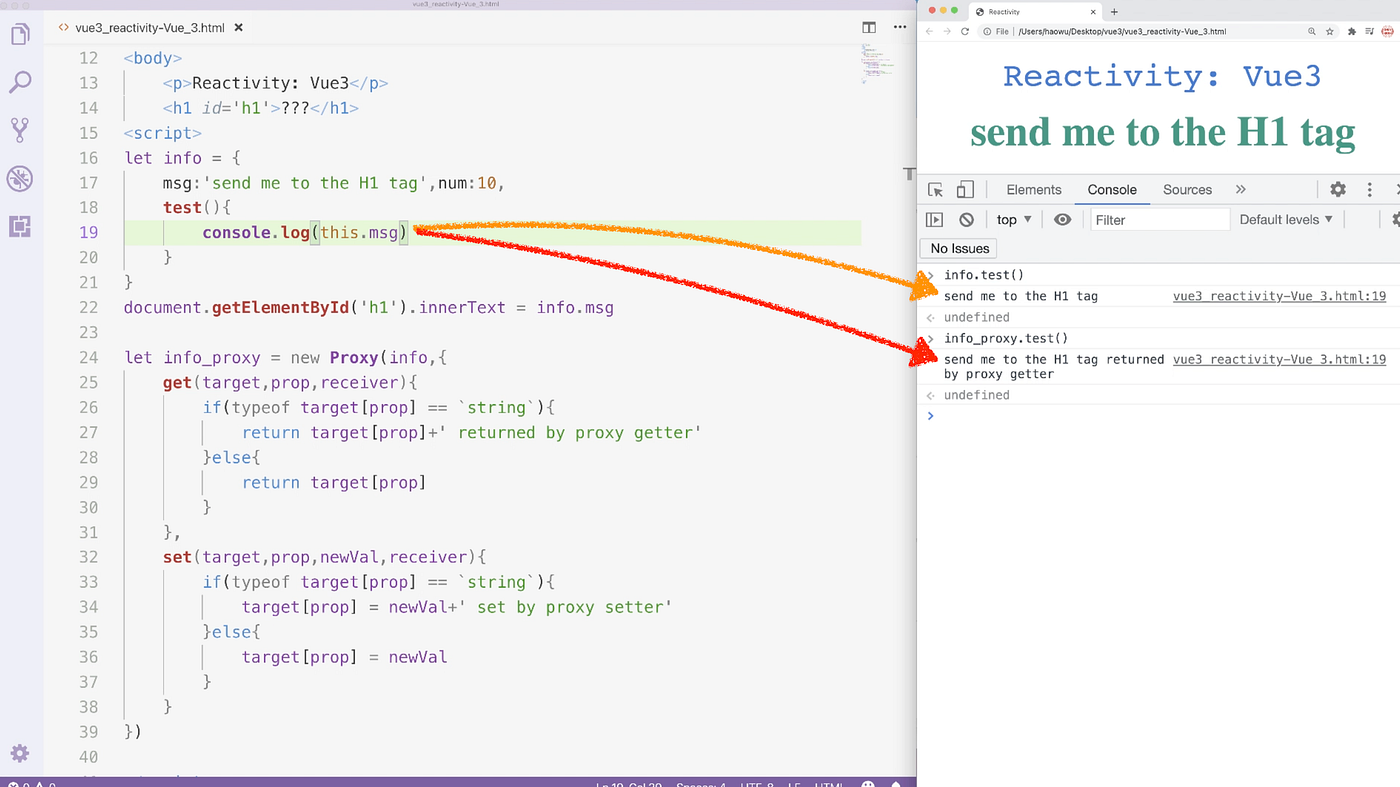Click line number 32 in the gutter
This screenshot has height=787, width=1400.
point(89,557)
